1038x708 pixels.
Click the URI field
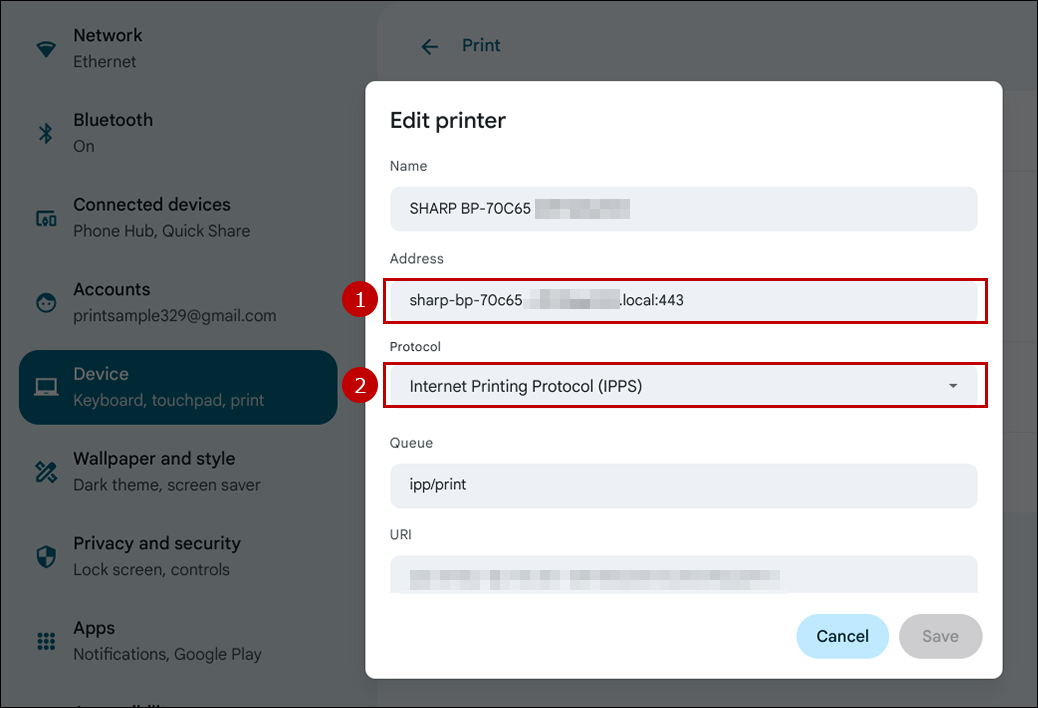pos(683,574)
